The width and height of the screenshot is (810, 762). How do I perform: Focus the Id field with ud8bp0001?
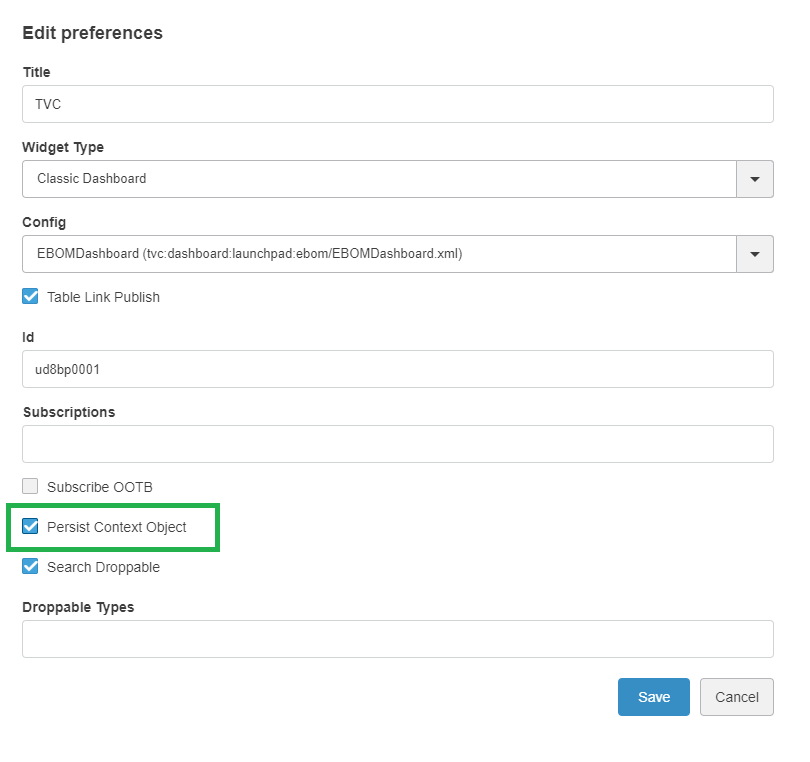(397, 369)
